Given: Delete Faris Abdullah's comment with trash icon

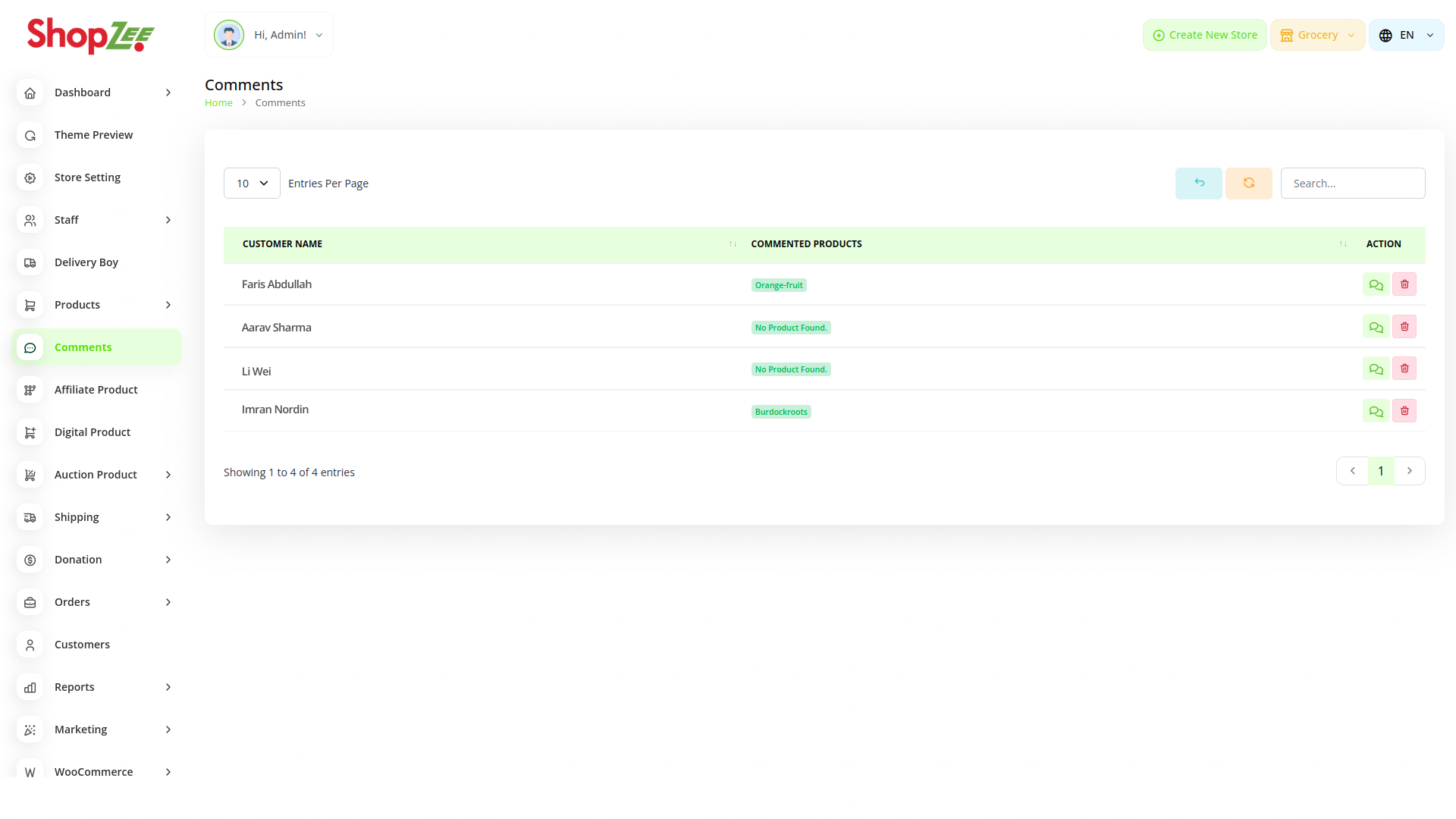Looking at the screenshot, I should click(x=1404, y=284).
